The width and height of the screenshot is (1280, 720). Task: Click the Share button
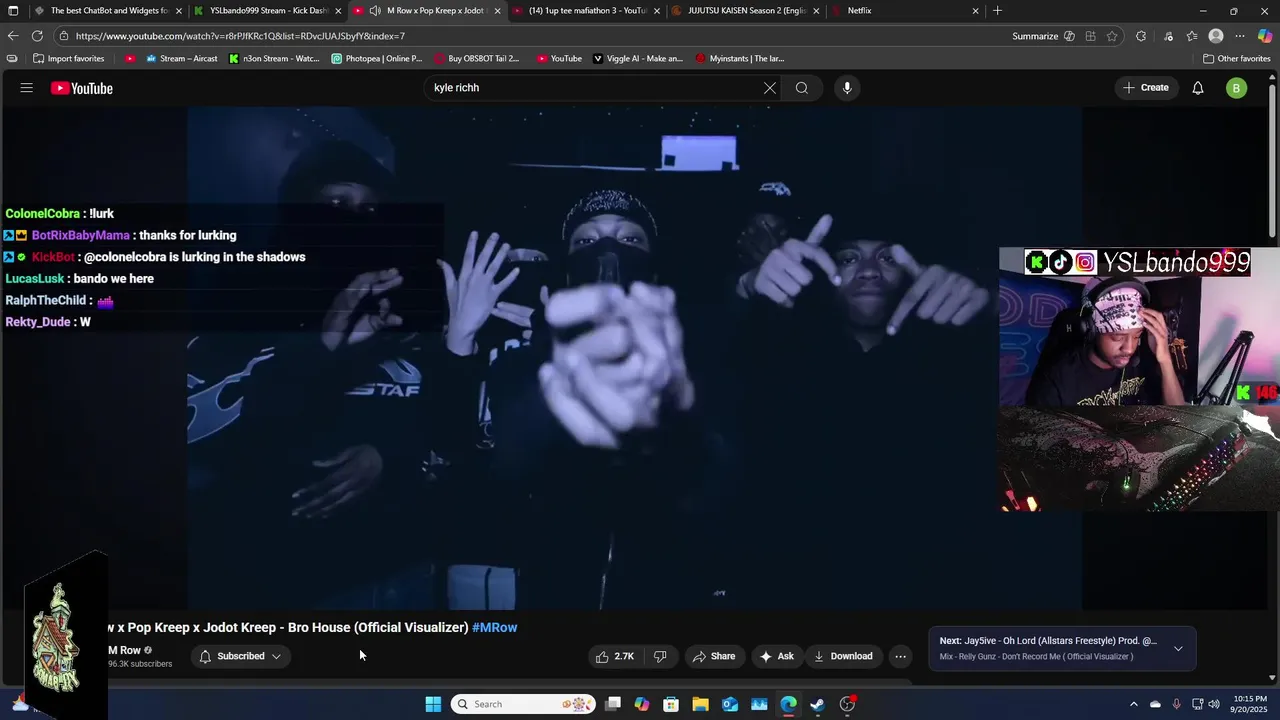click(x=714, y=656)
